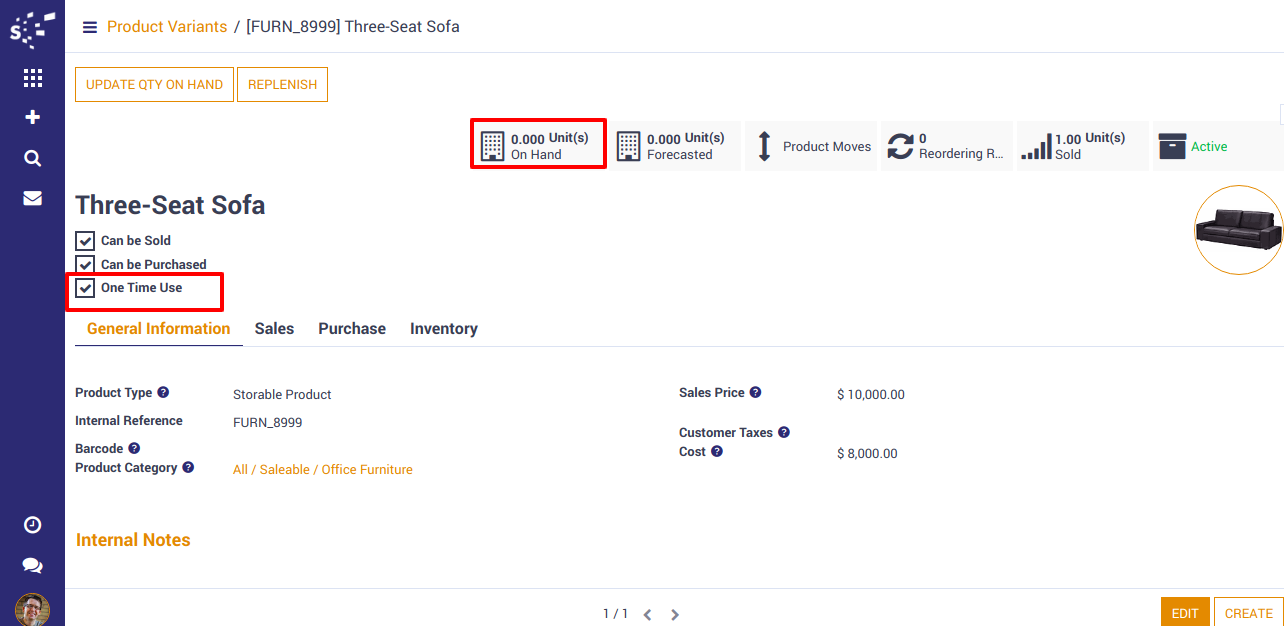Viewport: 1284px width, 626px height.
Task: Open the chat conversations icon
Action: pyautogui.click(x=32, y=565)
